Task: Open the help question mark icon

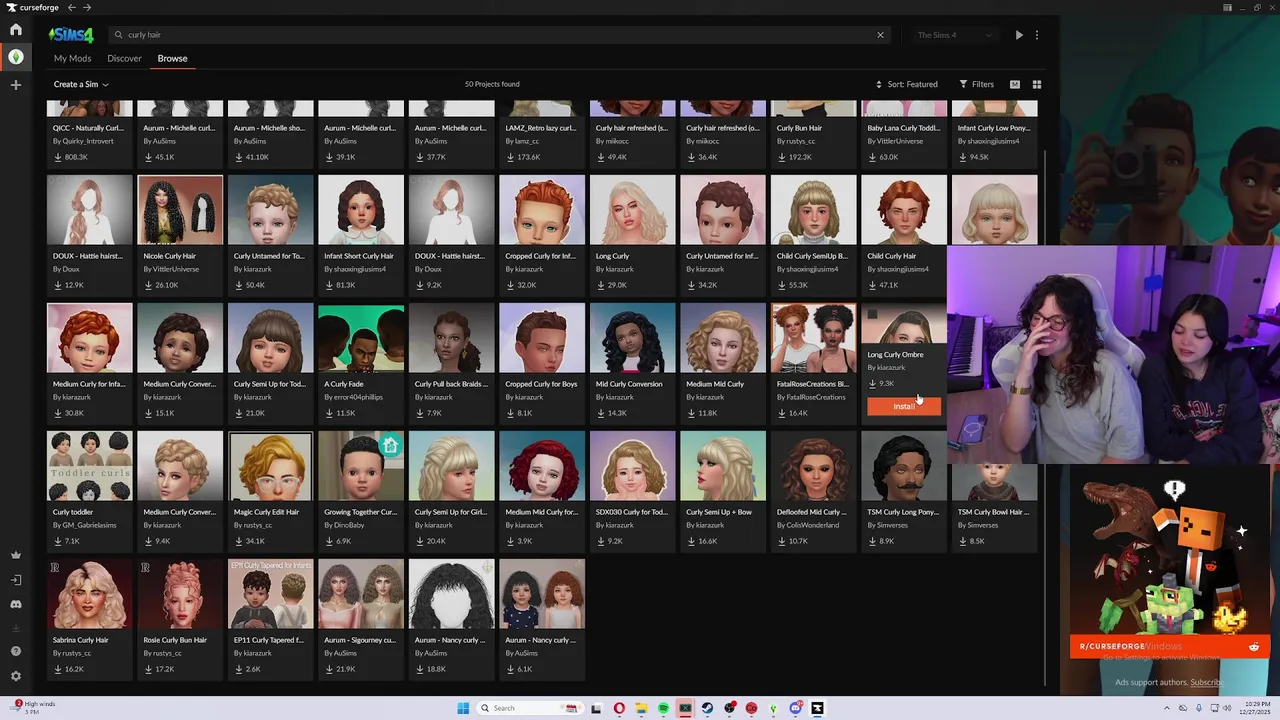Action: pos(16,651)
